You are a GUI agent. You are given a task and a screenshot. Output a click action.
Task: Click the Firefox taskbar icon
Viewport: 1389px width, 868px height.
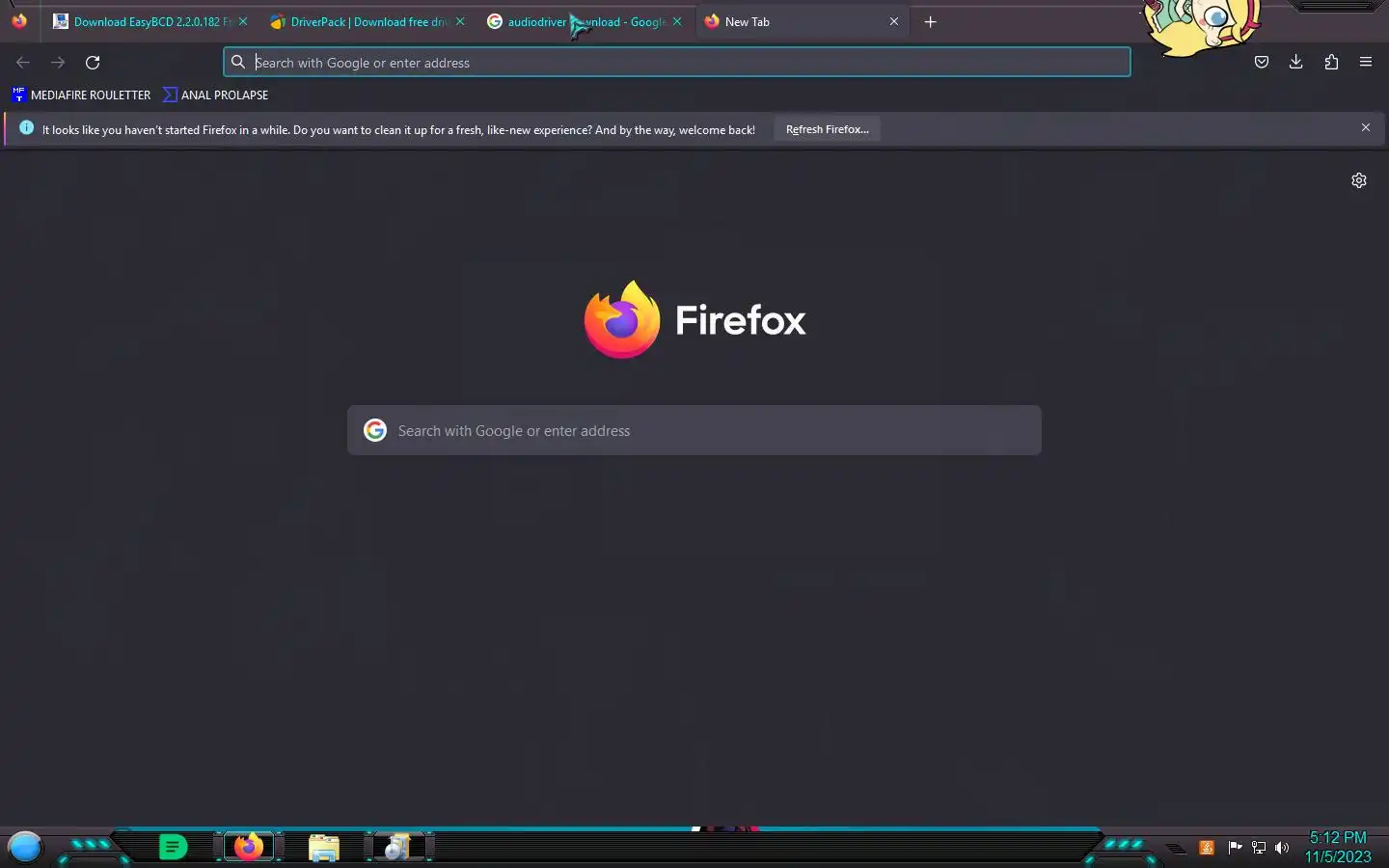(249, 847)
